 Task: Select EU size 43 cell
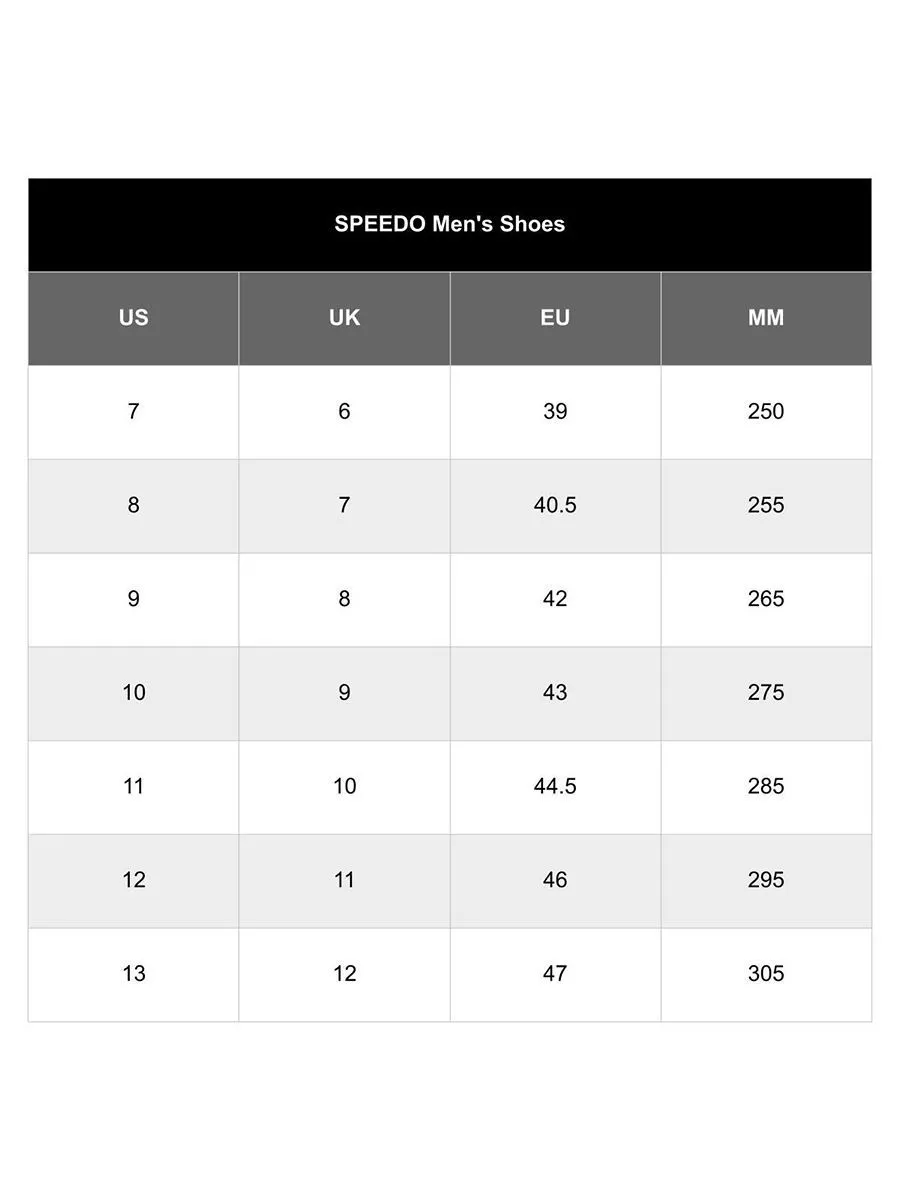tap(555, 692)
